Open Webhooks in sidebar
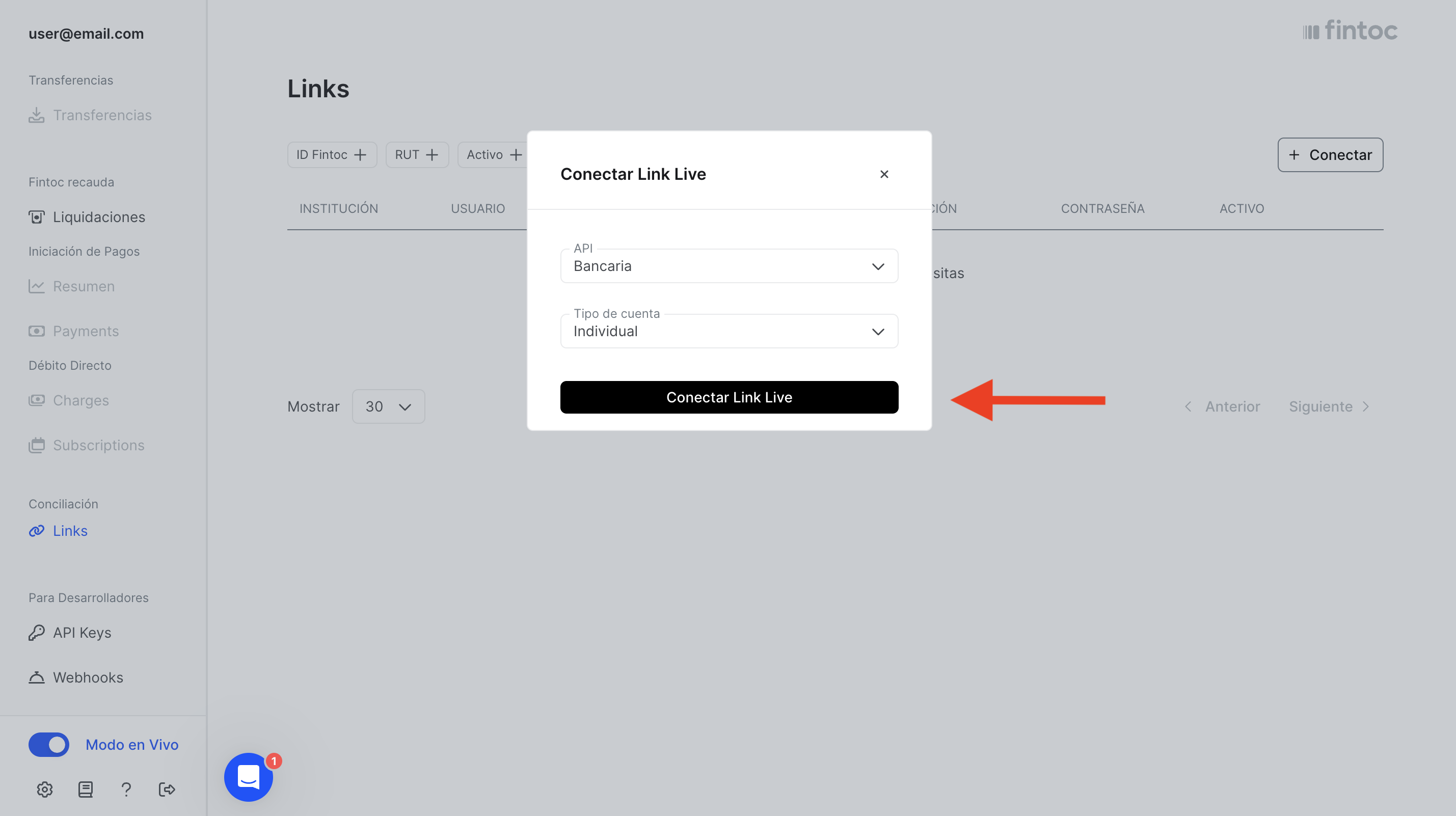1456x816 pixels. [88, 677]
